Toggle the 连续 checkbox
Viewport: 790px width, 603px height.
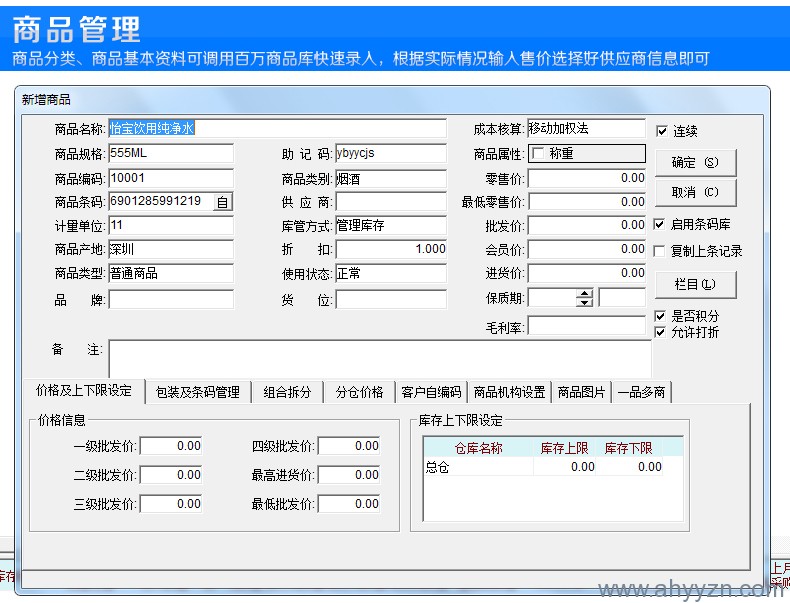pyautogui.click(x=662, y=131)
